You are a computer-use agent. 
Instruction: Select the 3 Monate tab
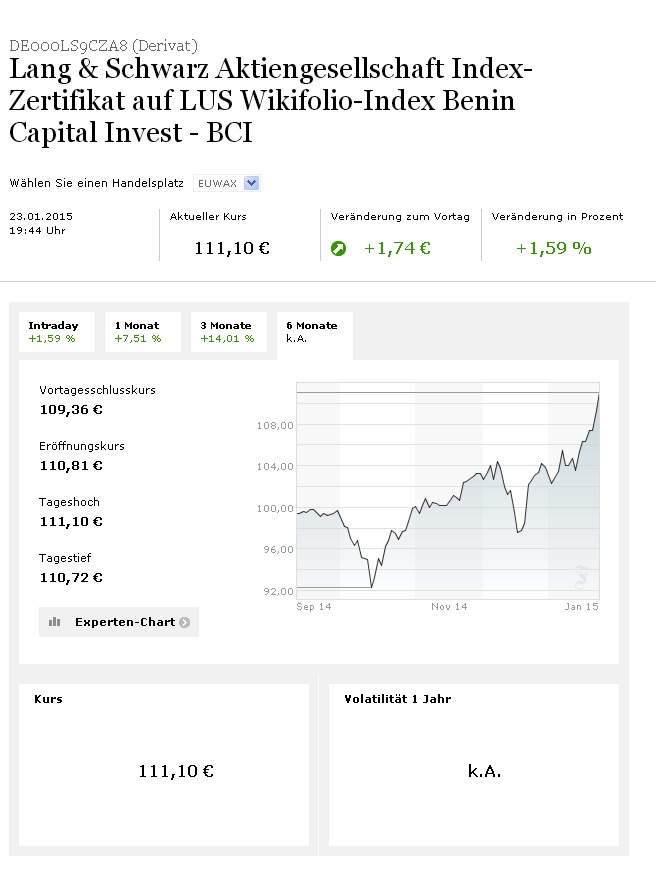[228, 332]
